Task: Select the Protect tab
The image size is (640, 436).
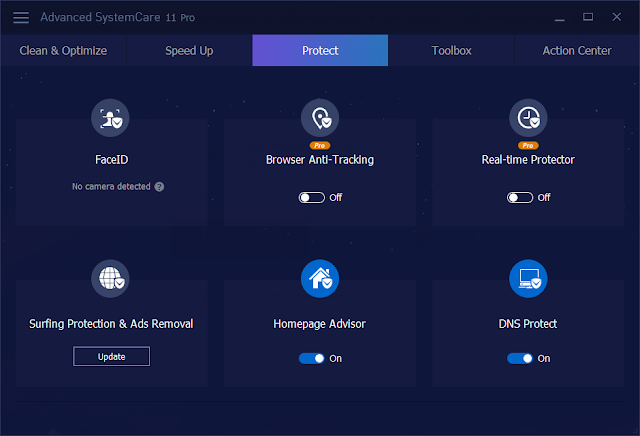Action: pyautogui.click(x=320, y=50)
